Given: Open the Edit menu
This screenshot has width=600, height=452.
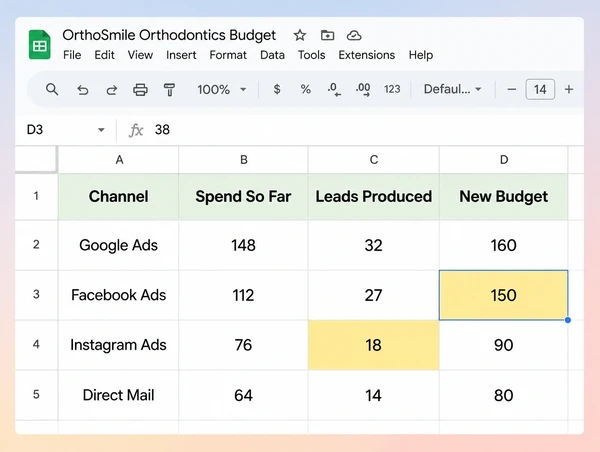Looking at the screenshot, I should tap(104, 55).
